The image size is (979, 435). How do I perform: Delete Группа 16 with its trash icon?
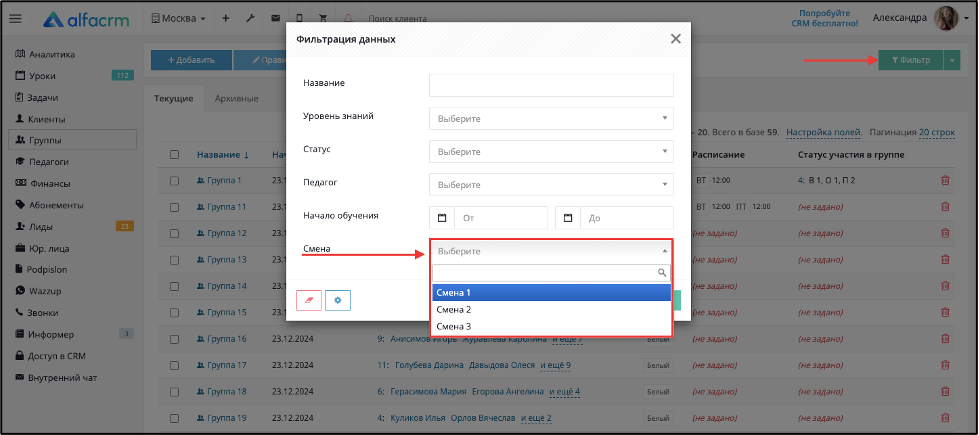point(945,339)
